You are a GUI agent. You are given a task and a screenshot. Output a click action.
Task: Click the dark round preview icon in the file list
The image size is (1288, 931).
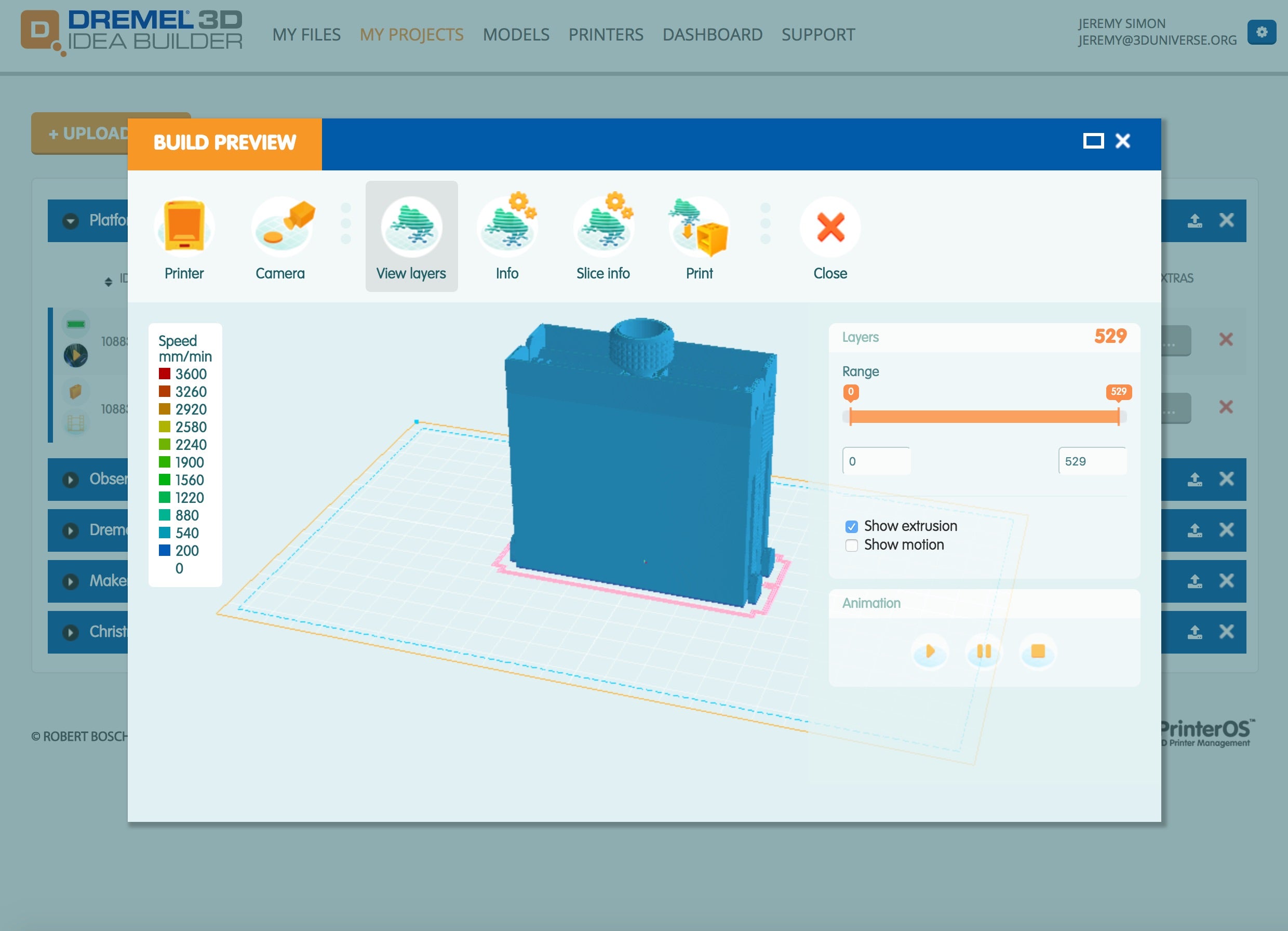pos(75,355)
